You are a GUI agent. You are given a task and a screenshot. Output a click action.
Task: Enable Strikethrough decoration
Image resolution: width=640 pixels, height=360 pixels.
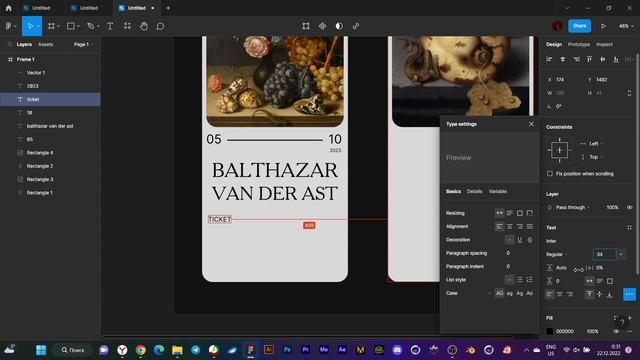coord(530,240)
